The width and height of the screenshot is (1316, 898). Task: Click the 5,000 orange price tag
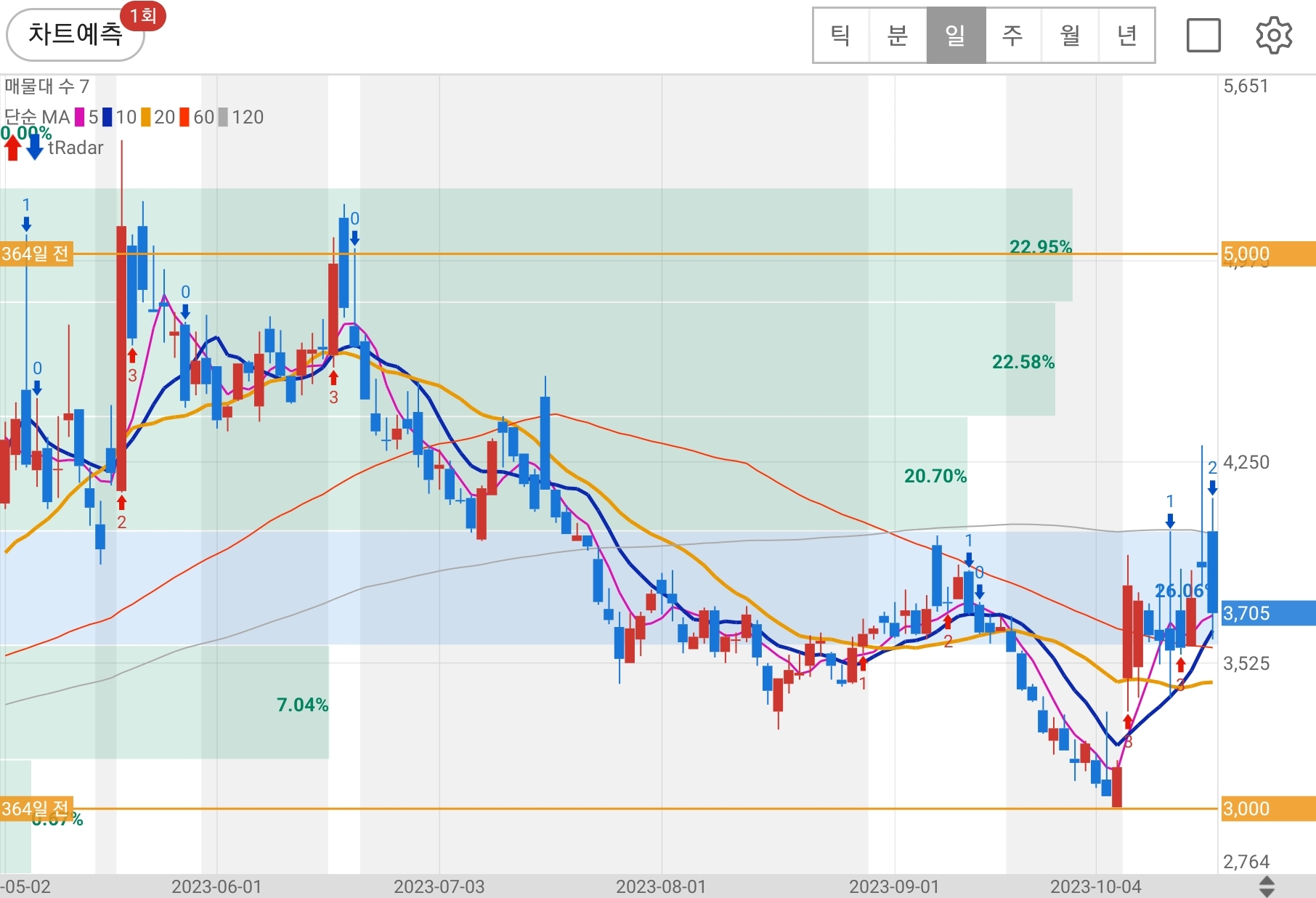pos(1268,254)
